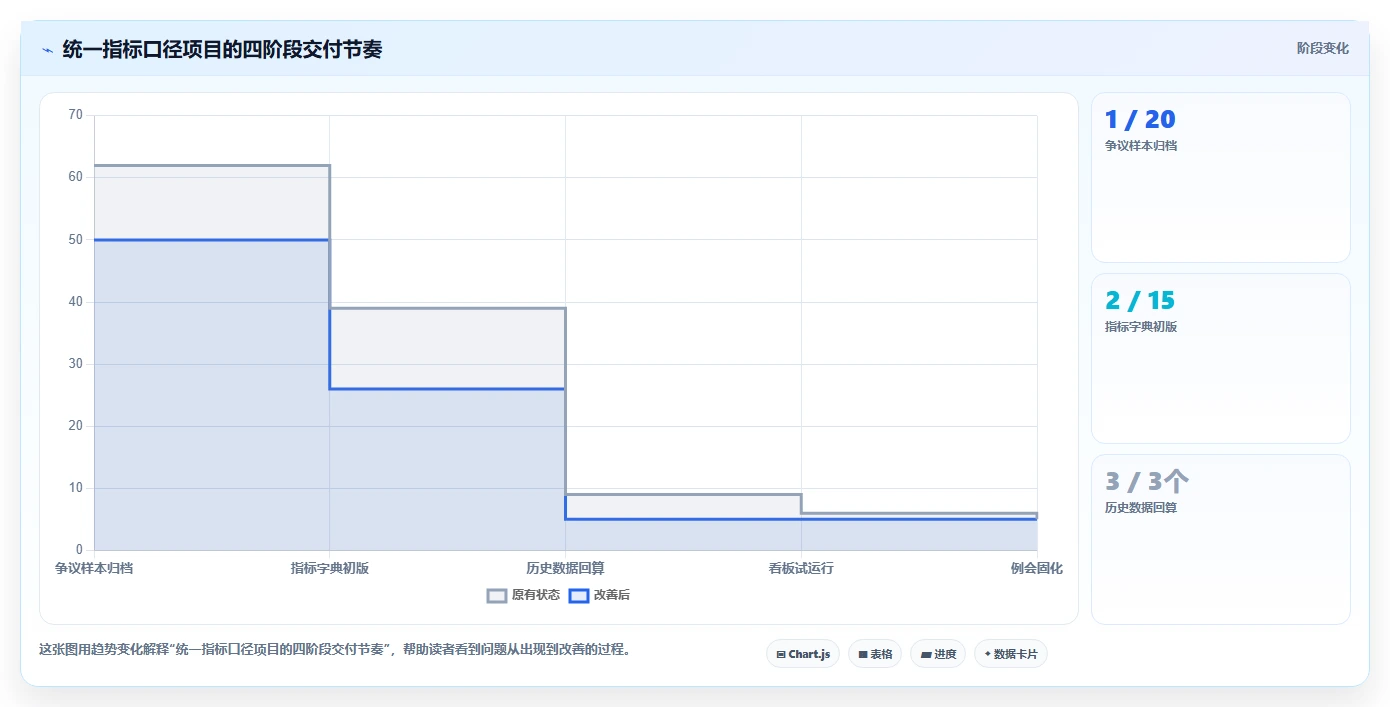Click the 看板试运行 x-axis label
Viewport: 1390px width, 707px height.
click(801, 568)
